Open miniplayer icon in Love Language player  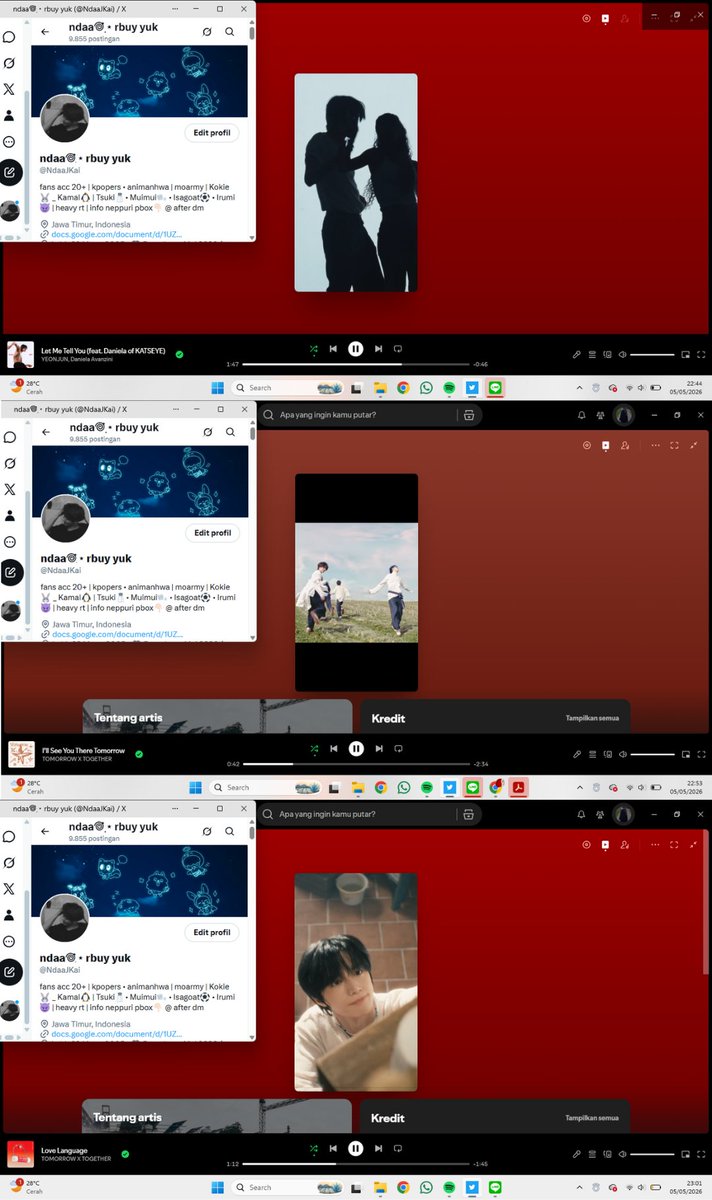[x=686, y=1154]
